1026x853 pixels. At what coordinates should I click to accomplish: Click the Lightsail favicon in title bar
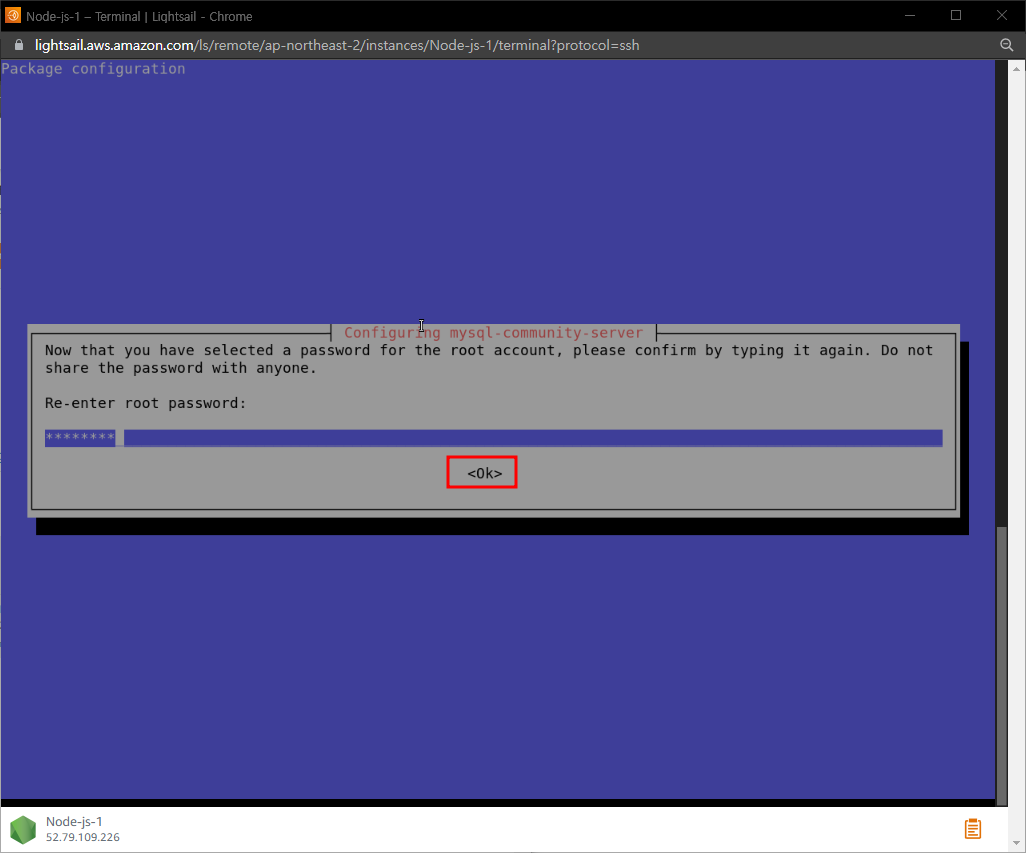coord(13,15)
